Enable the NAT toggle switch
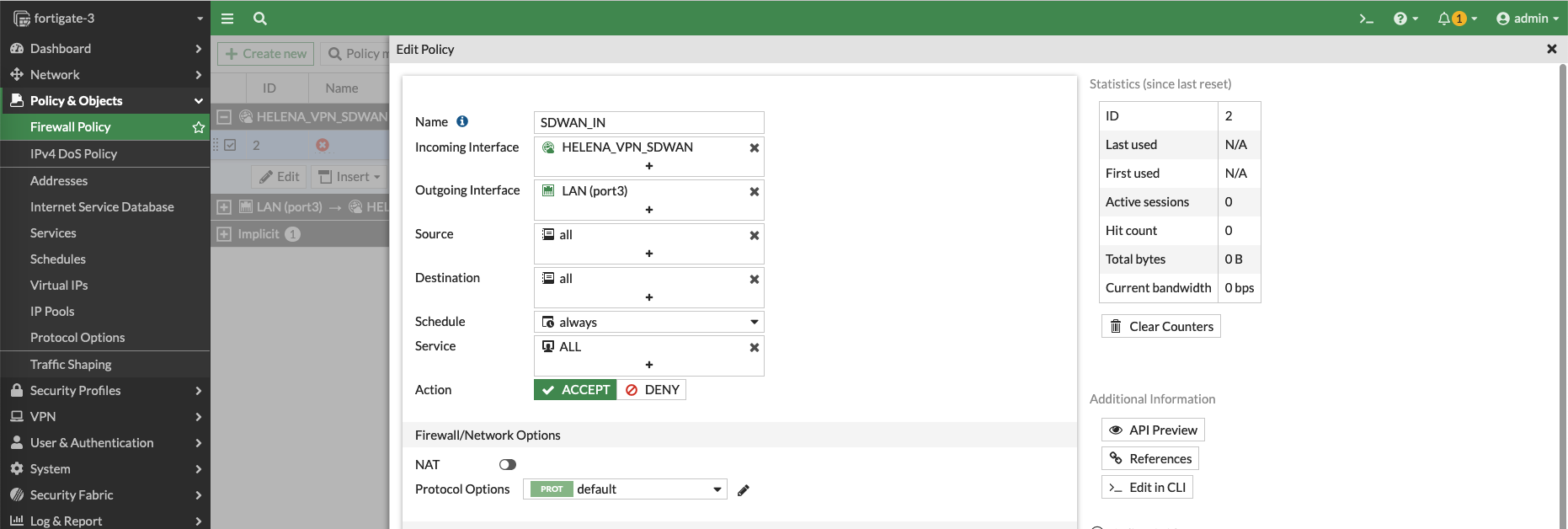Viewport: 1568px width, 529px height. (507, 465)
